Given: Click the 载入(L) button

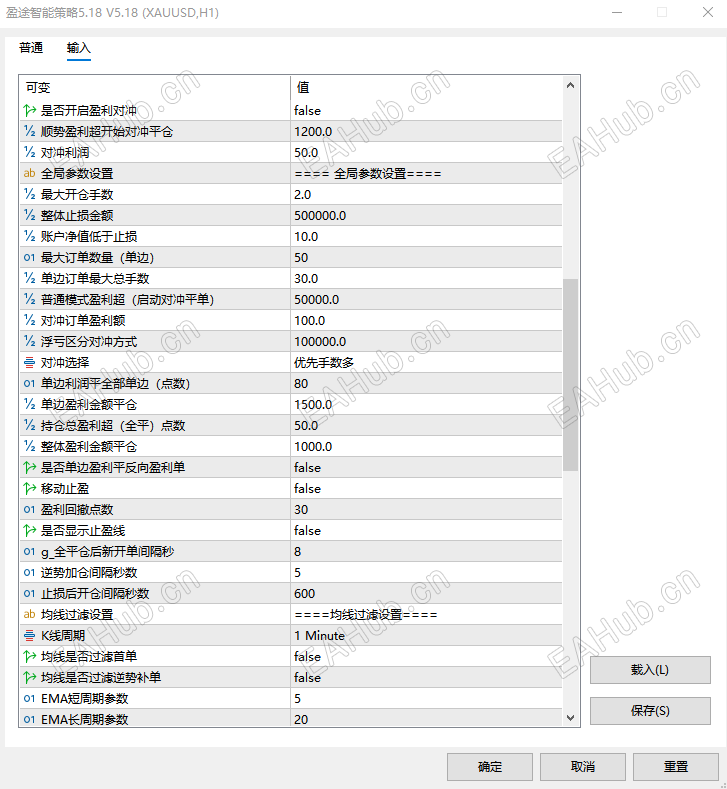Looking at the screenshot, I should click(650, 670).
